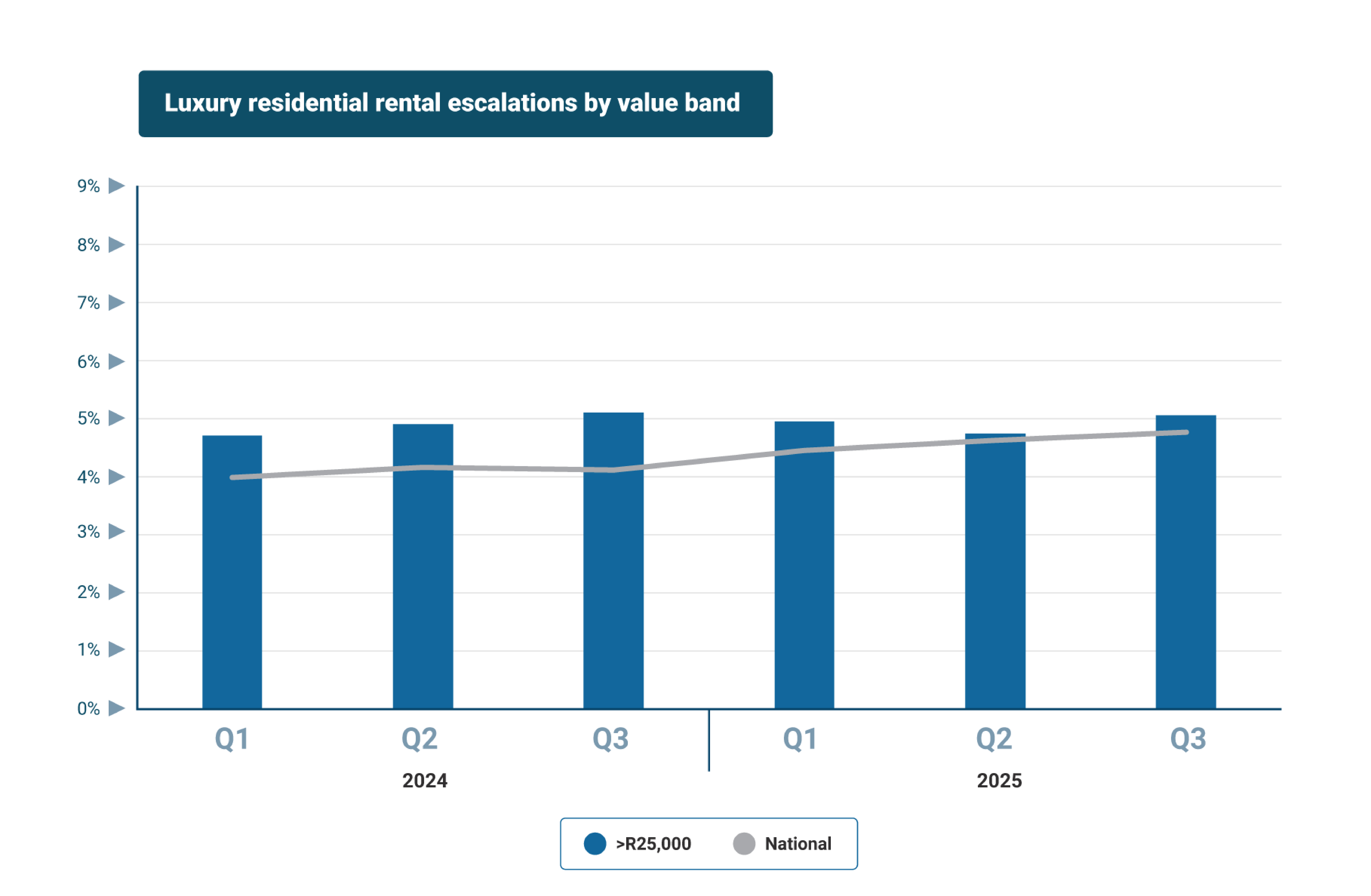Click the 2024 Q1 bar
Image resolution: width=1371 pixels, height=896 pixels.
coord(232,576)
